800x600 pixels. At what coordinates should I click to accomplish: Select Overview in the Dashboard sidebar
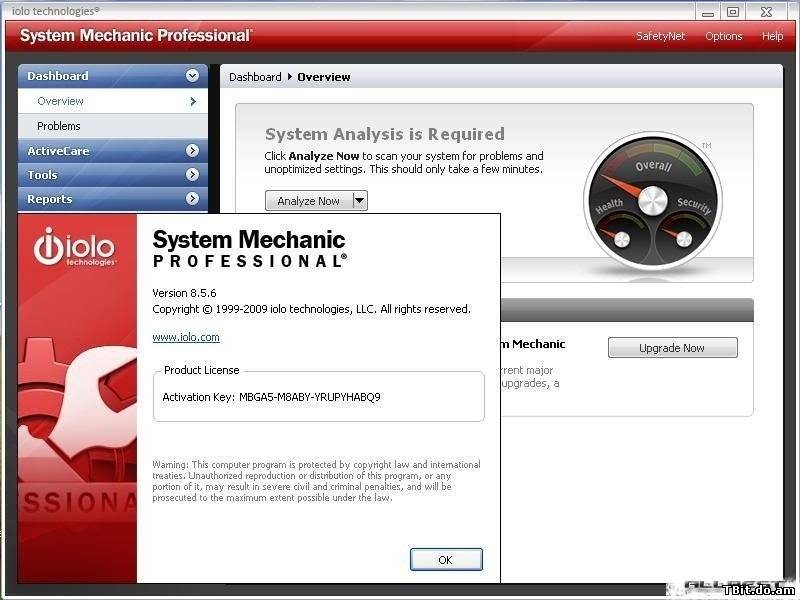[x=113, y=101]
